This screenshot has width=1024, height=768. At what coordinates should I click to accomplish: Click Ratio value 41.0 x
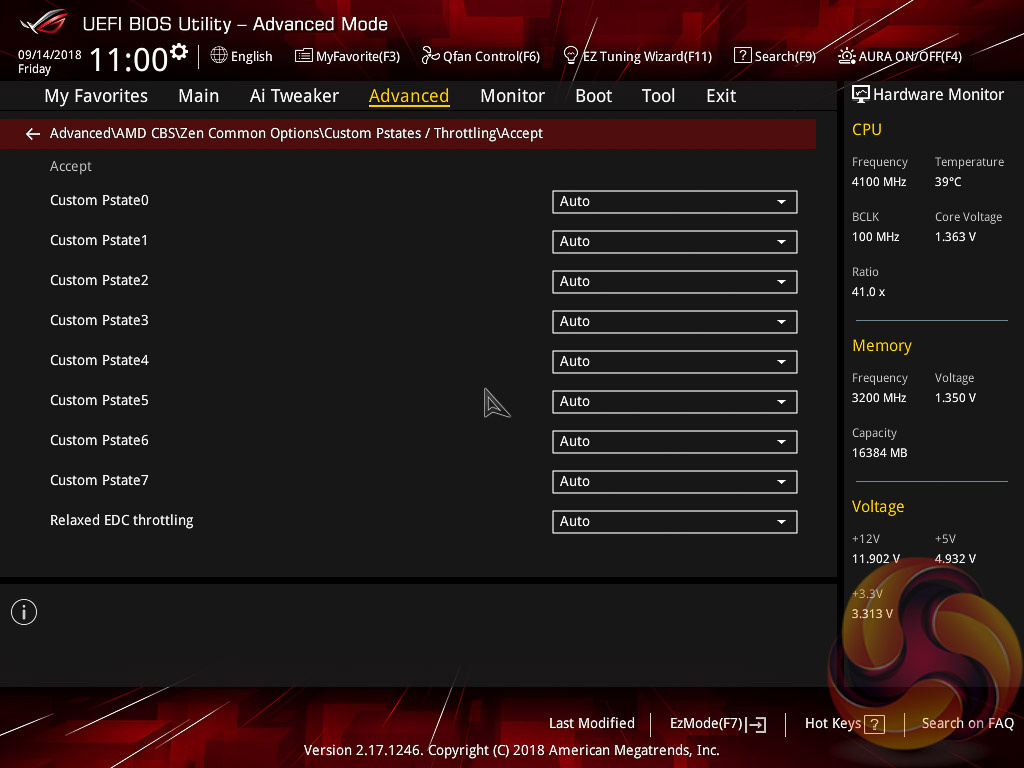pos(869,292)
